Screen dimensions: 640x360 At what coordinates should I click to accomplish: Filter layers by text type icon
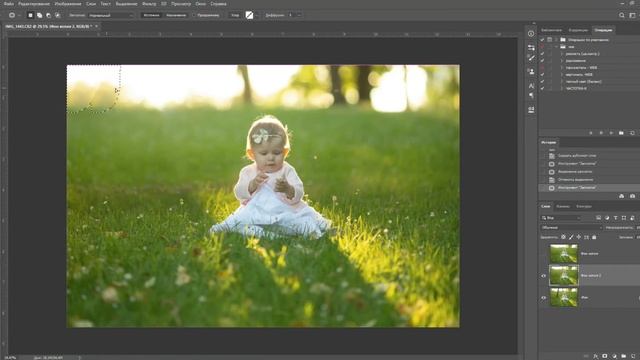tap(616, 218)
